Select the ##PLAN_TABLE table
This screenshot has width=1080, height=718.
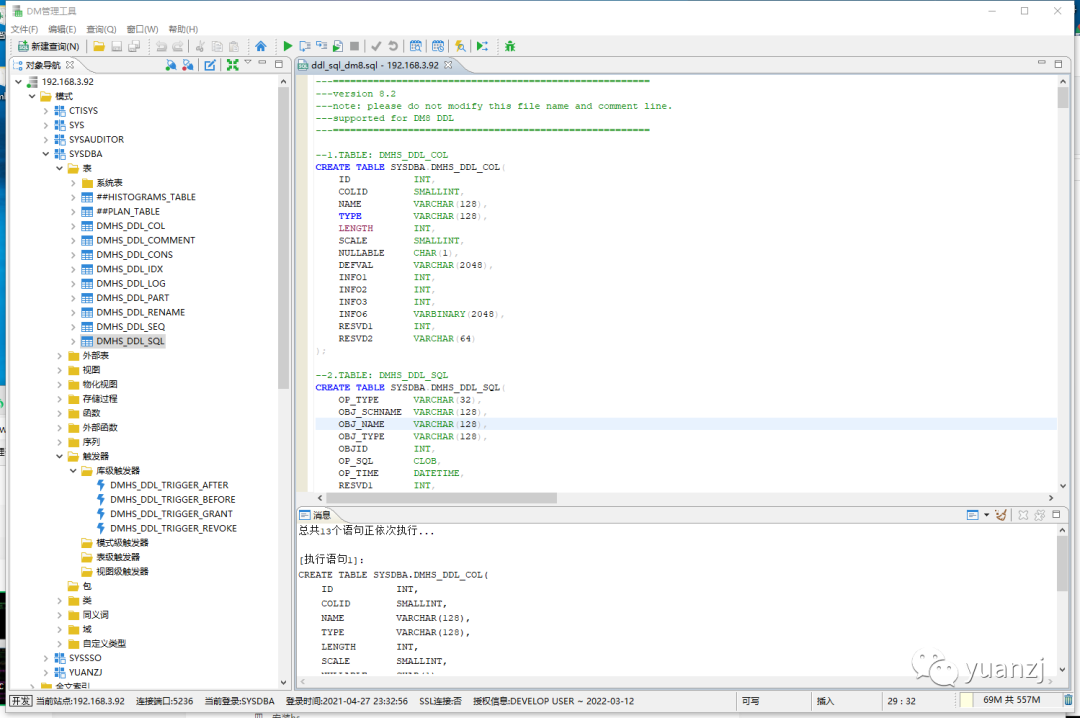pyautogui.click(x=127, y=212)
